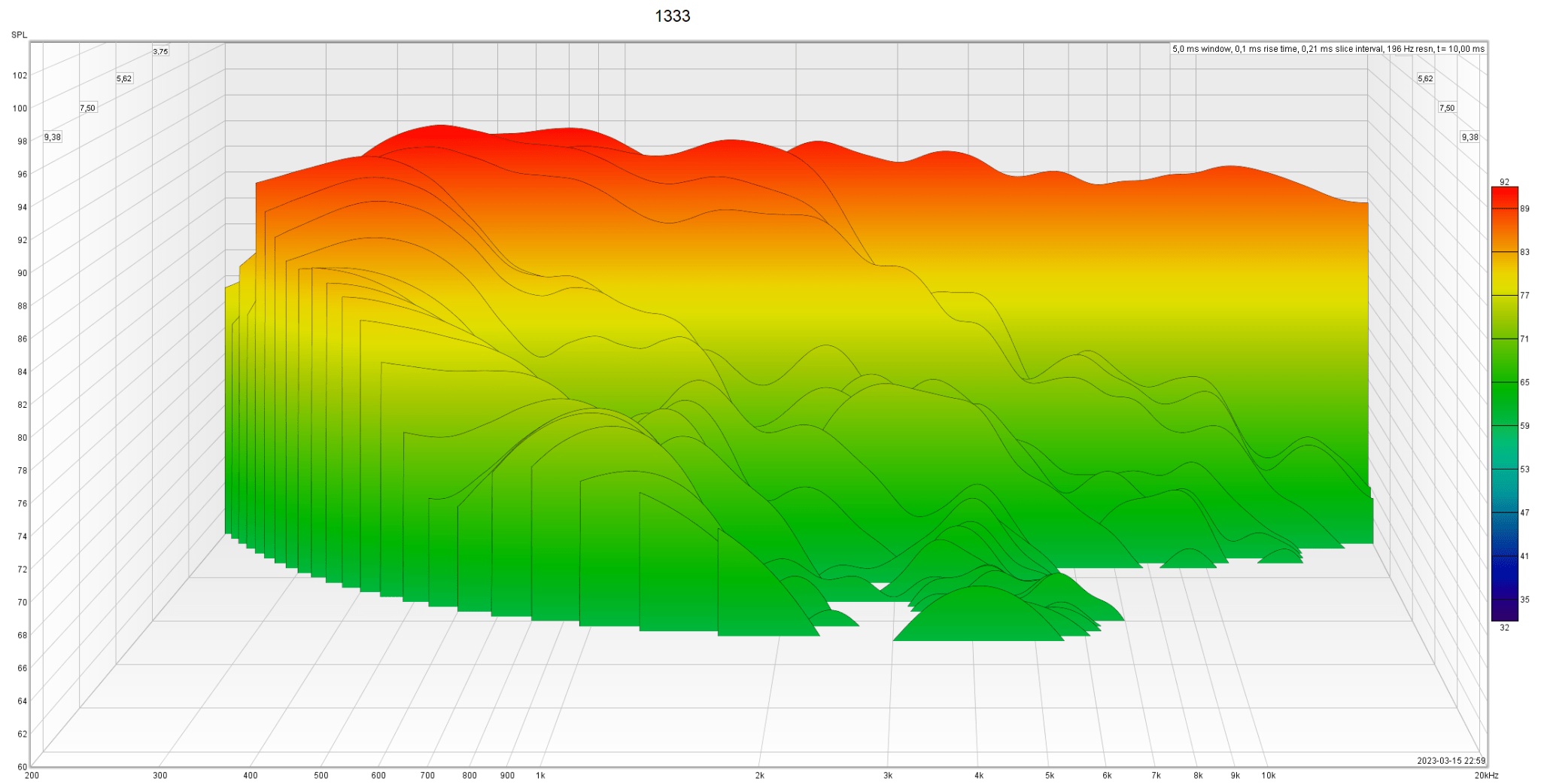Image resolution: width=1541 pixels, height=784 pixels.
Task: Click the "66" SPL axis value
Action: point(22,668)
